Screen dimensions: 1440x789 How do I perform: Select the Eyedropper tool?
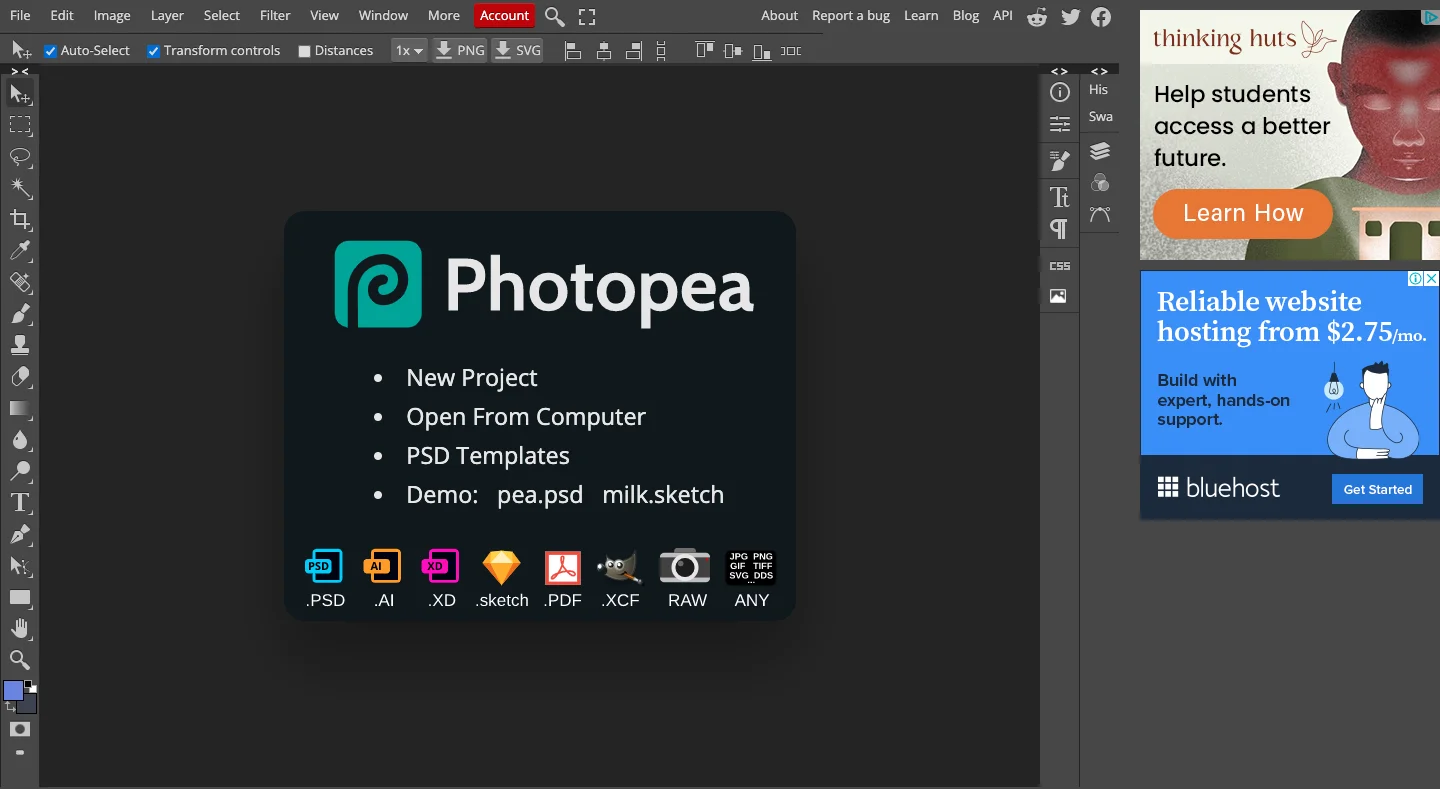pyautogui.click(x=19, y=251)
